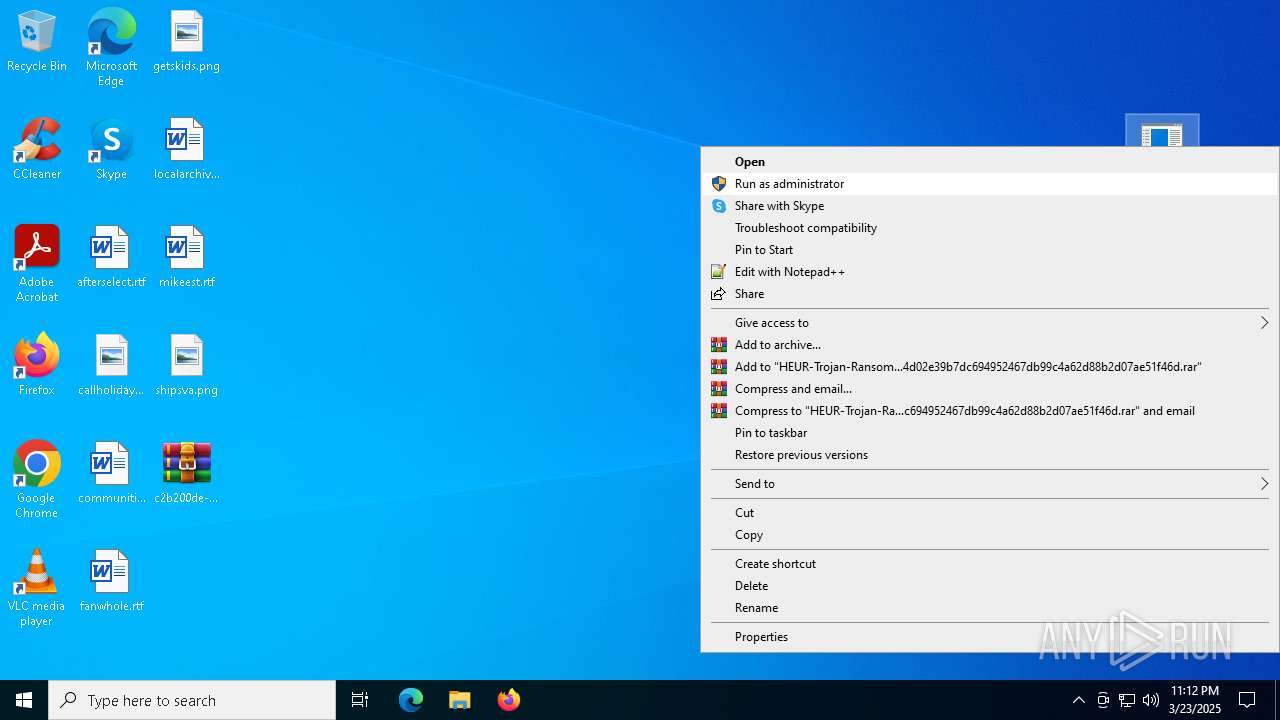Click the taskbar search box

192,700
